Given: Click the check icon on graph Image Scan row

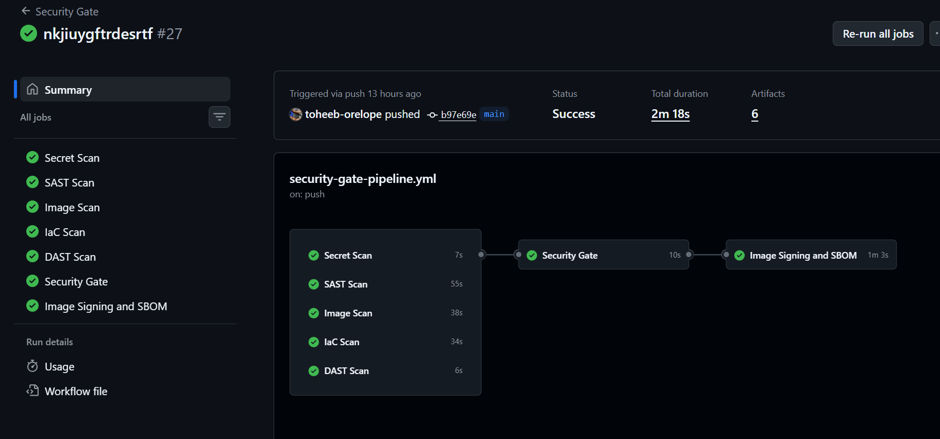Looking at the screenshot, I should (313, 313).
